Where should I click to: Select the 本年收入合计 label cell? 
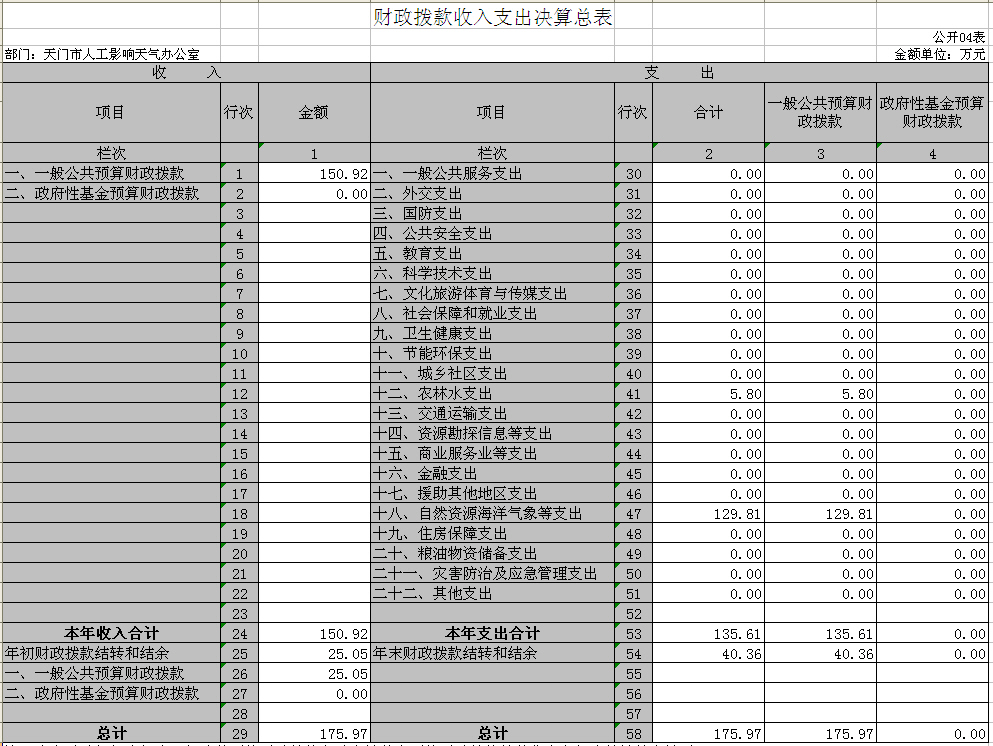click(111, 633)
